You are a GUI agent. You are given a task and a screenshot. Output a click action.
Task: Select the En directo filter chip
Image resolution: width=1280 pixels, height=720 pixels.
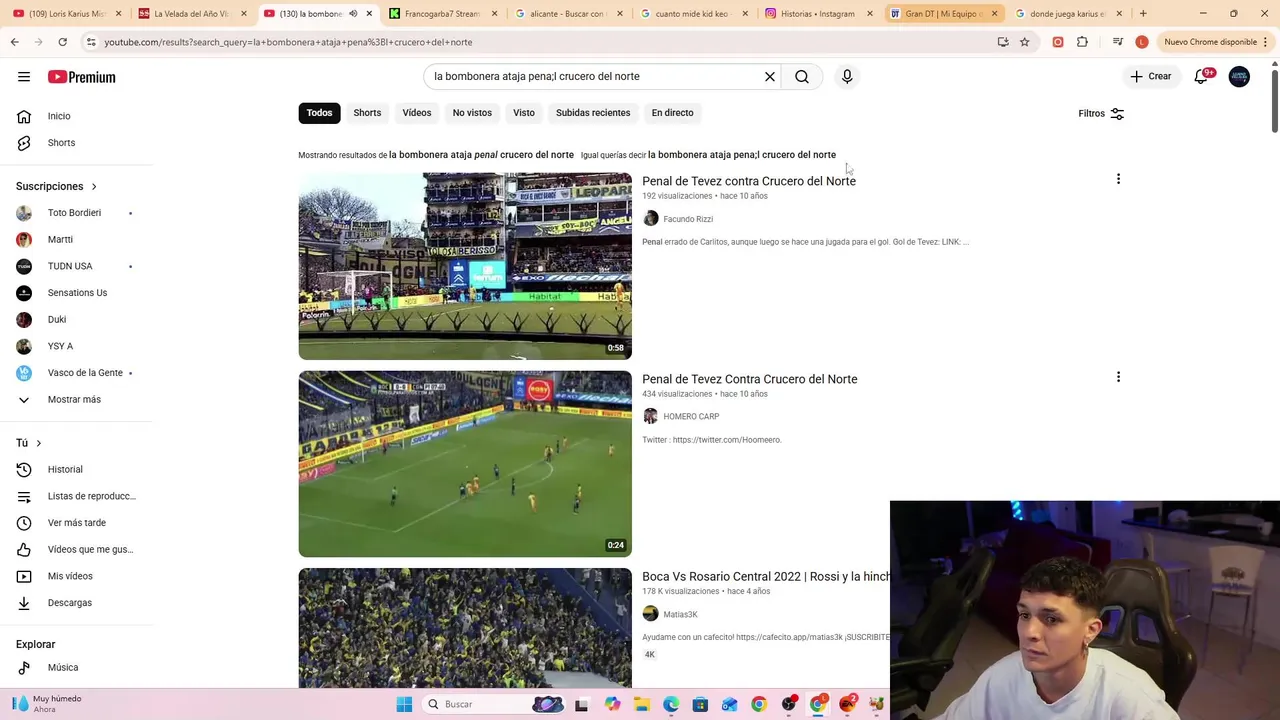pos(673,113)
